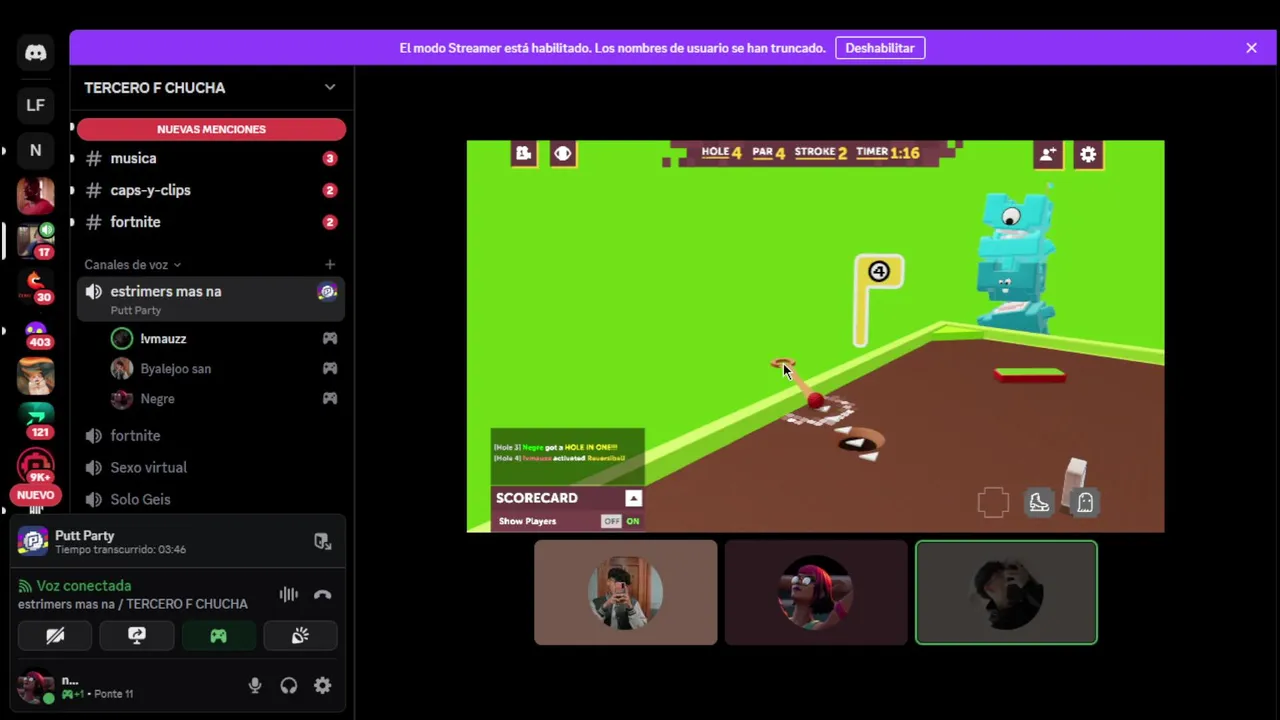
Task: Select estrimers mas na voice channel
Action: click(211, 299)
